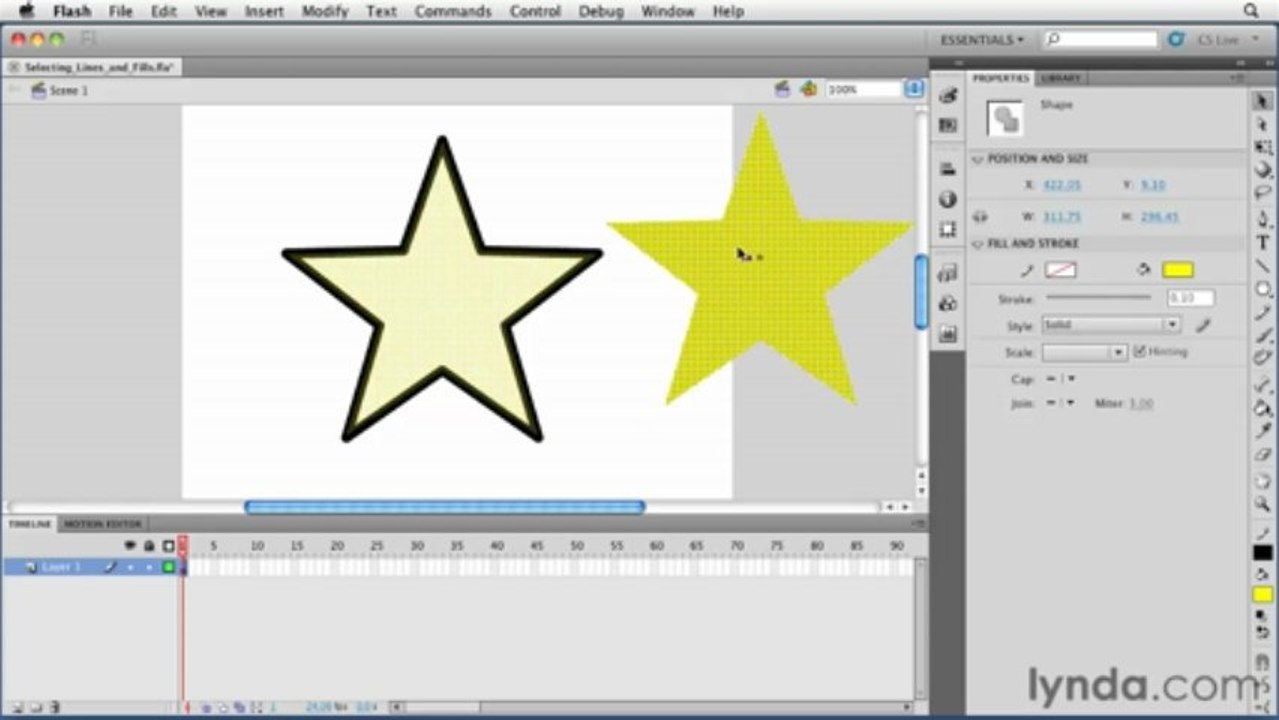
Task: Toggle lock width and height link
Action: (981, 216)
